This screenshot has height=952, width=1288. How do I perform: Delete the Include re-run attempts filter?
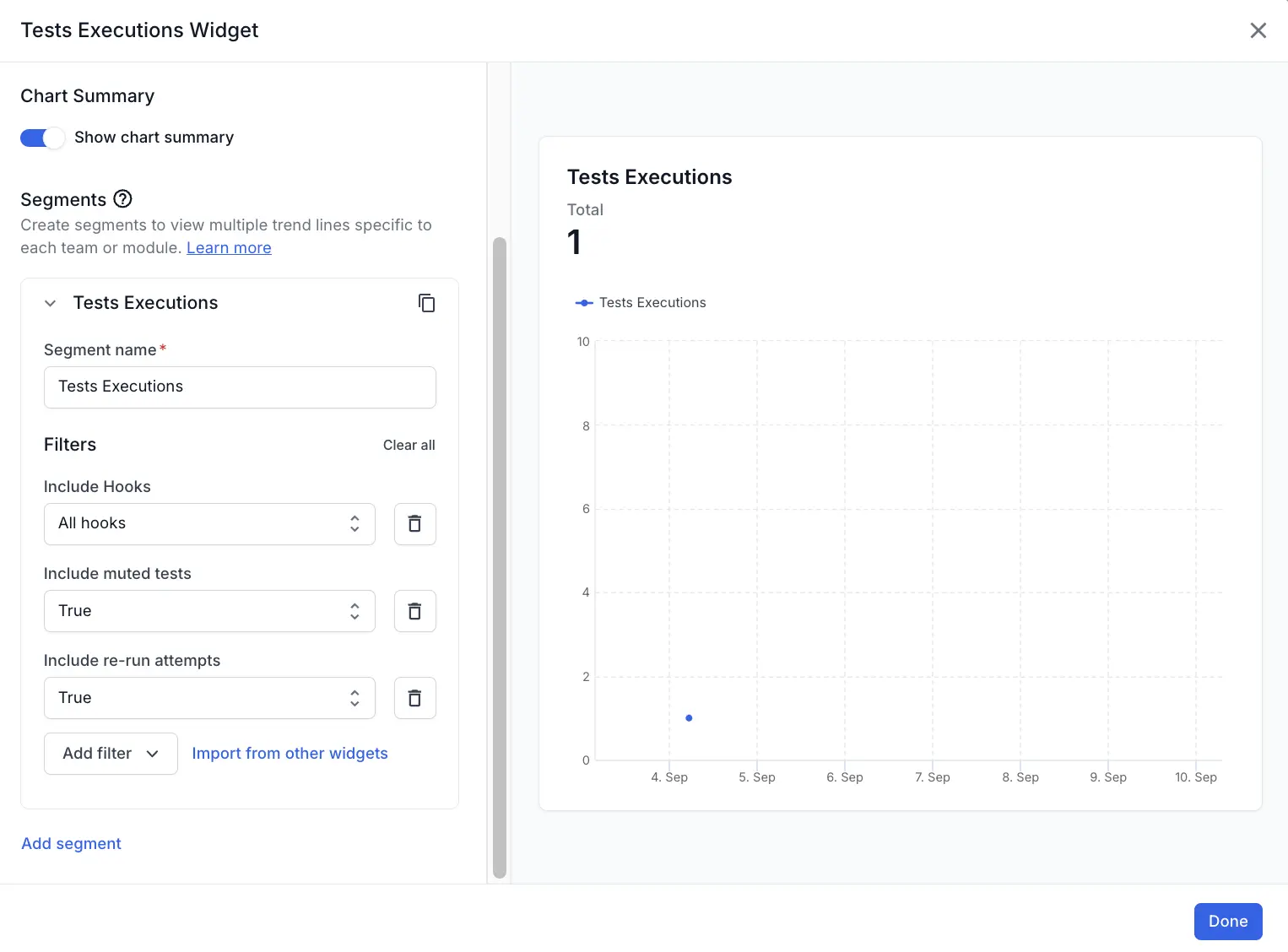(x=414, y=698)
